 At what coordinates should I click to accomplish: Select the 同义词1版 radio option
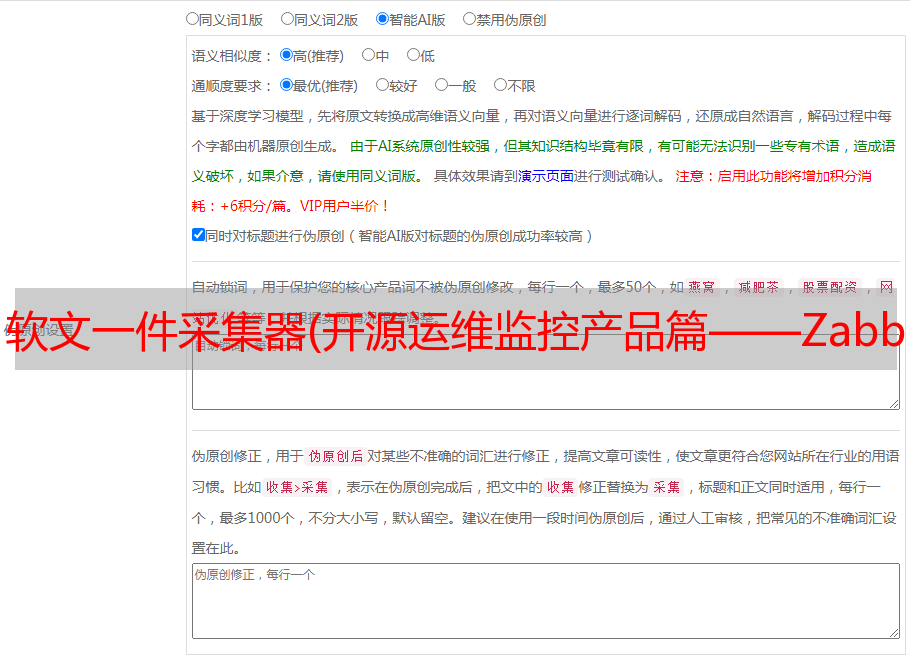point(192,19)
